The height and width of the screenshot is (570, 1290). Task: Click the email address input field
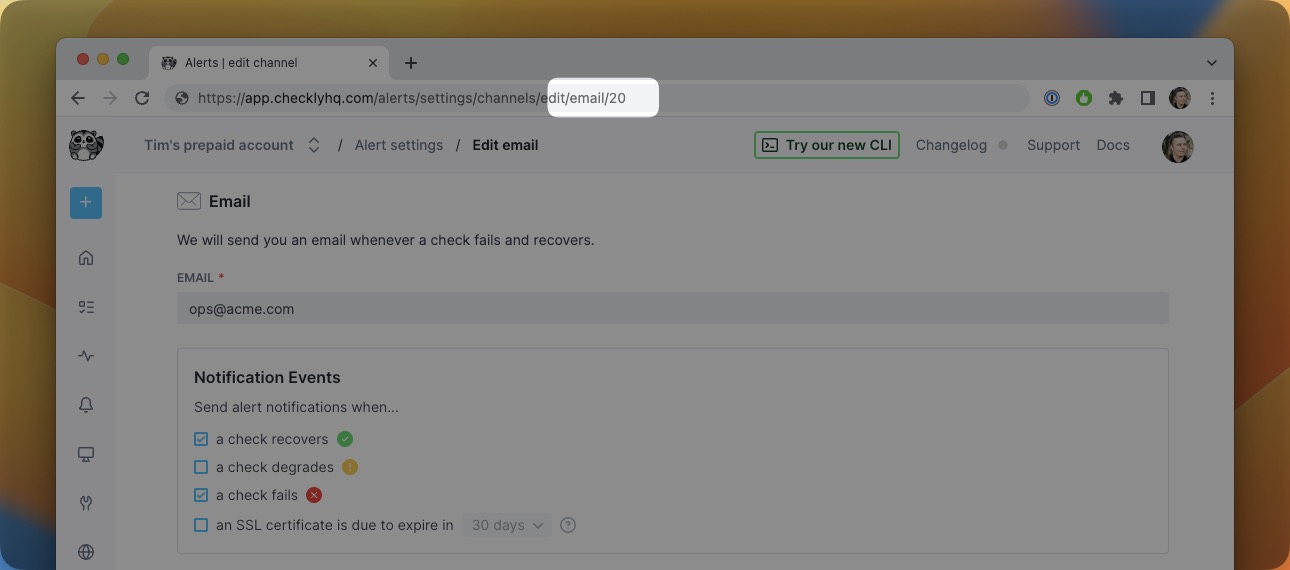pos(672,309)
